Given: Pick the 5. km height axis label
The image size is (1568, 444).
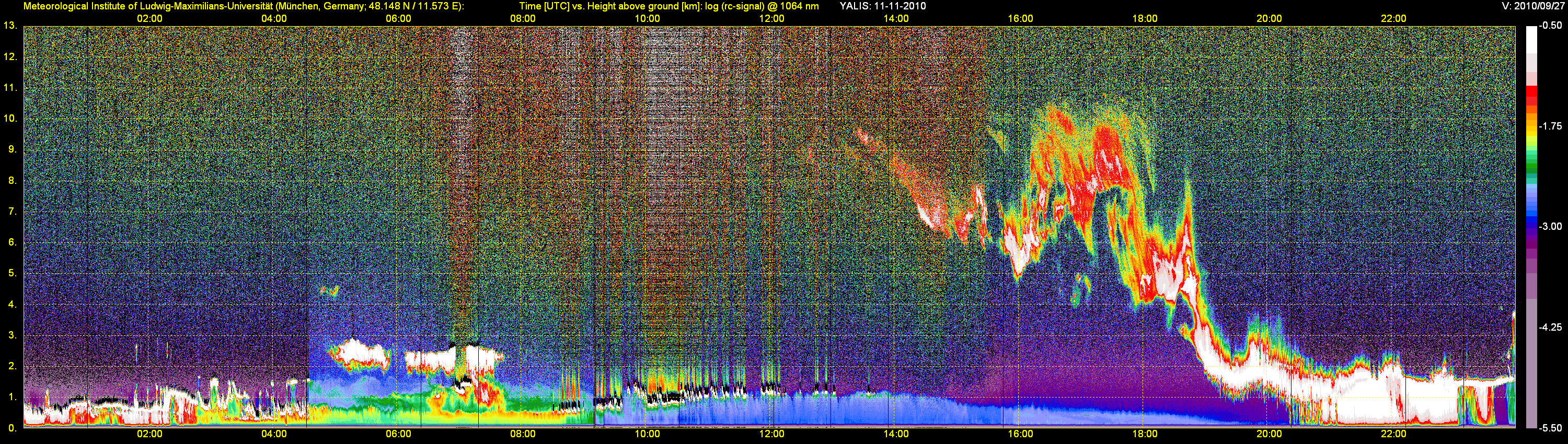Looking at the screenshot, I should tap(11, 273).
